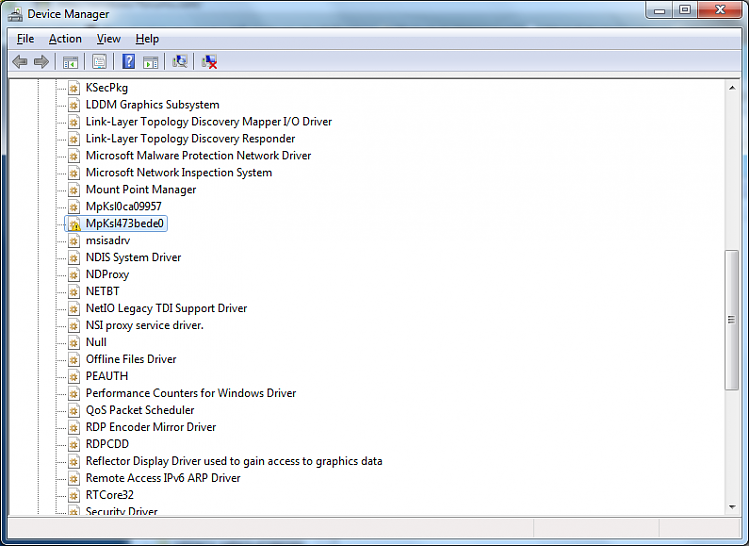750x546 pixels.
Task: Click the warning icon beside MpKsl473bede0
Action: (x=74, y=224)
